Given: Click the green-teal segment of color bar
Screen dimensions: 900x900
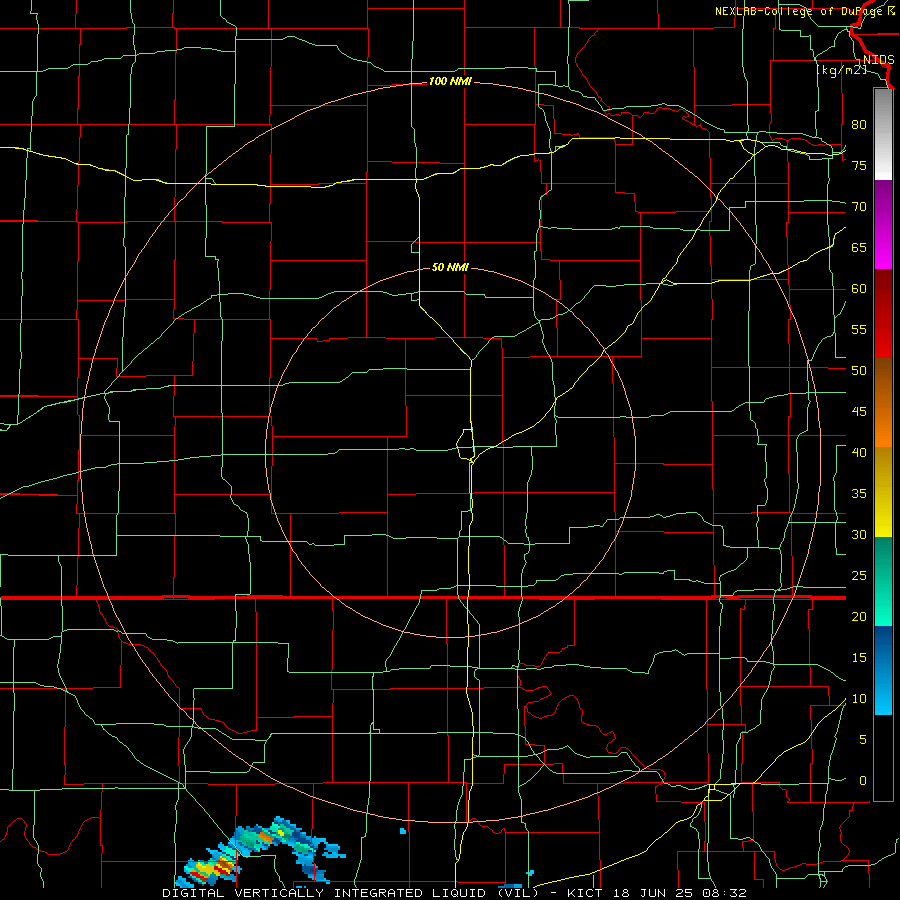Looking at the screenshot, I should (x=883, y=581).
